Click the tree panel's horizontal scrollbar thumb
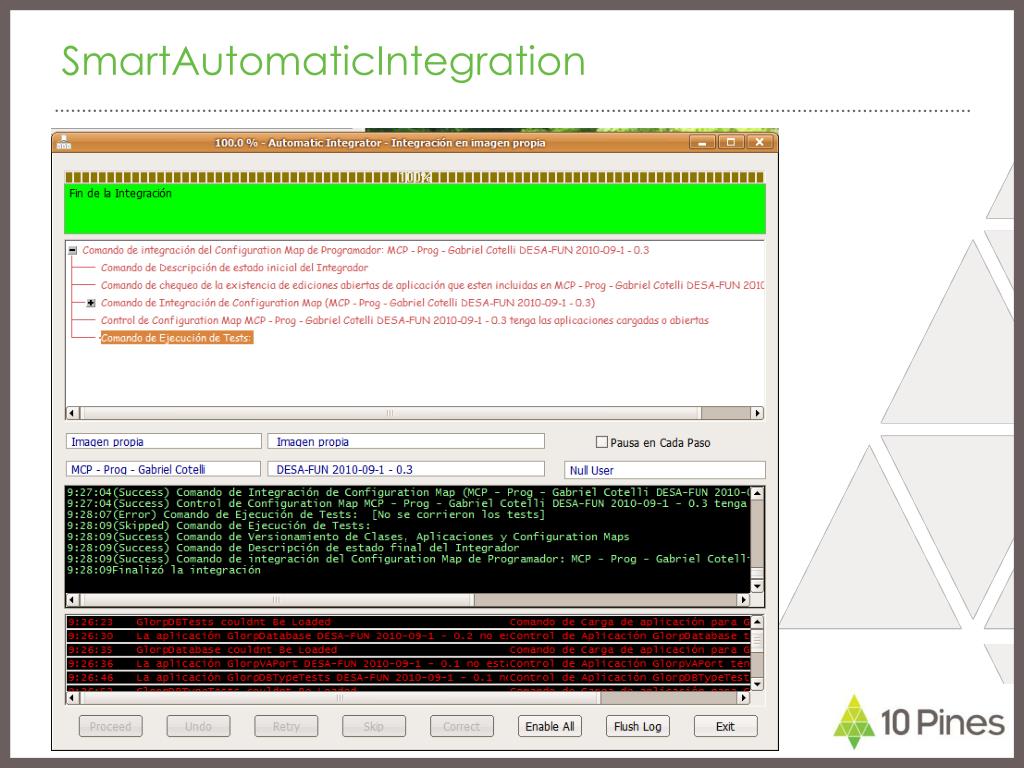This screenshot has width=1024, height=768. (390, 413)
